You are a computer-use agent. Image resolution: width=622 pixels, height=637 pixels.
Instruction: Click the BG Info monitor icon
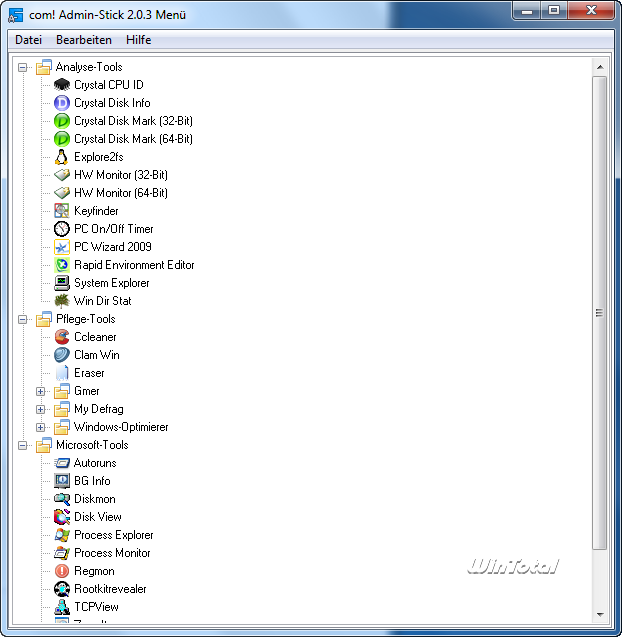tap(62, 481)
